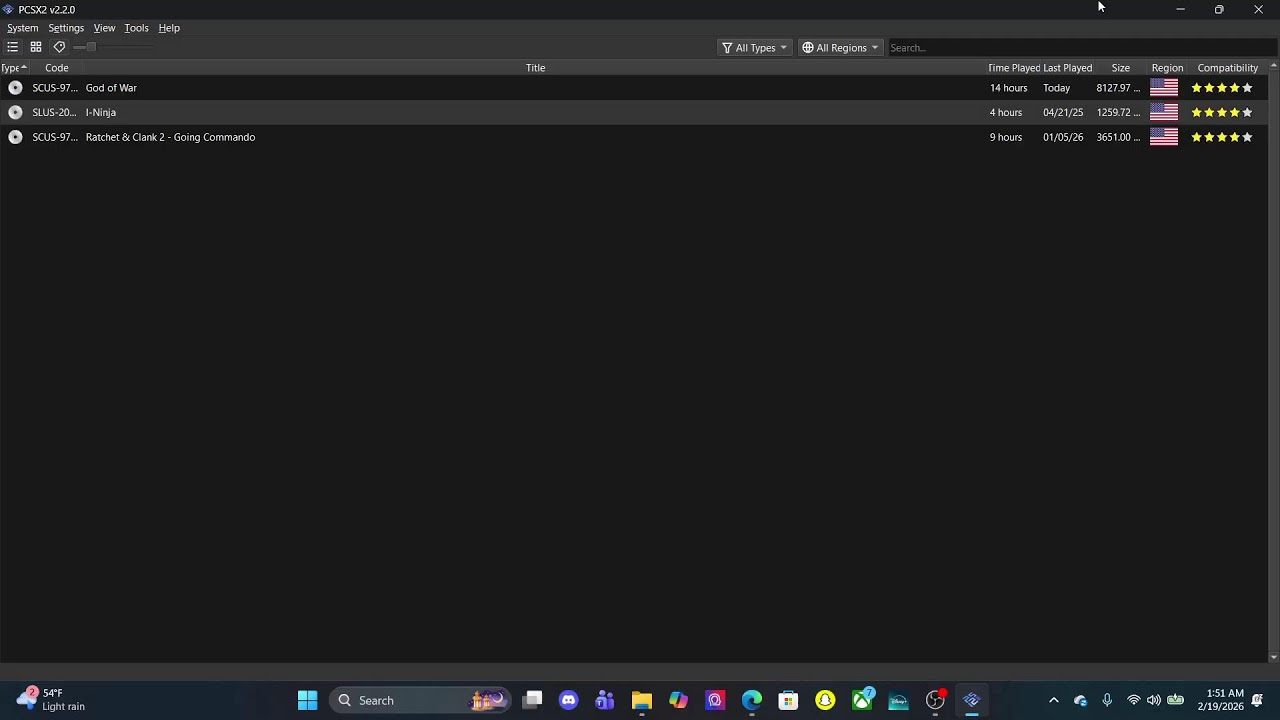
Task: Open OBS Studio from the taskbar
Action: [x=935, y=700]
